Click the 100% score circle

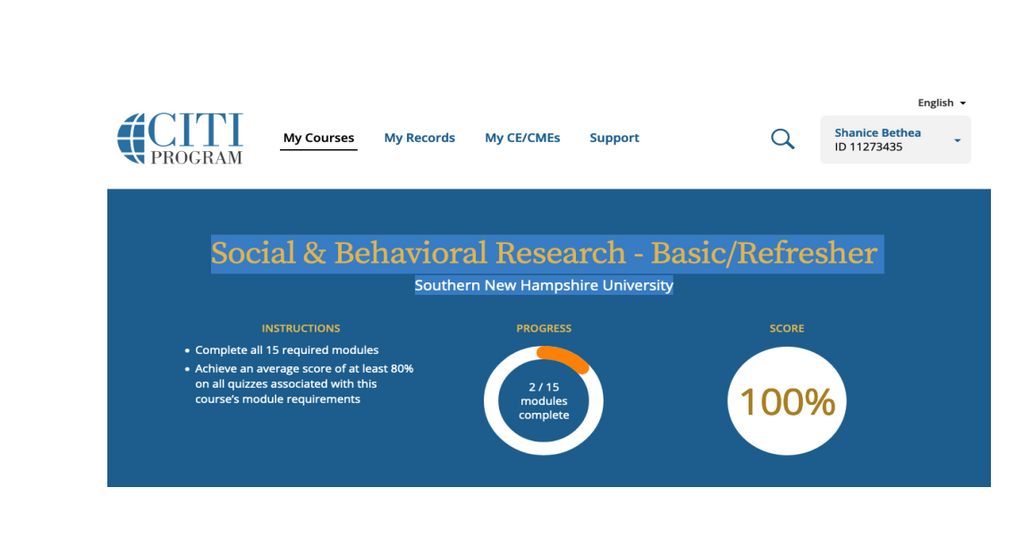click(x=787, y=401)
